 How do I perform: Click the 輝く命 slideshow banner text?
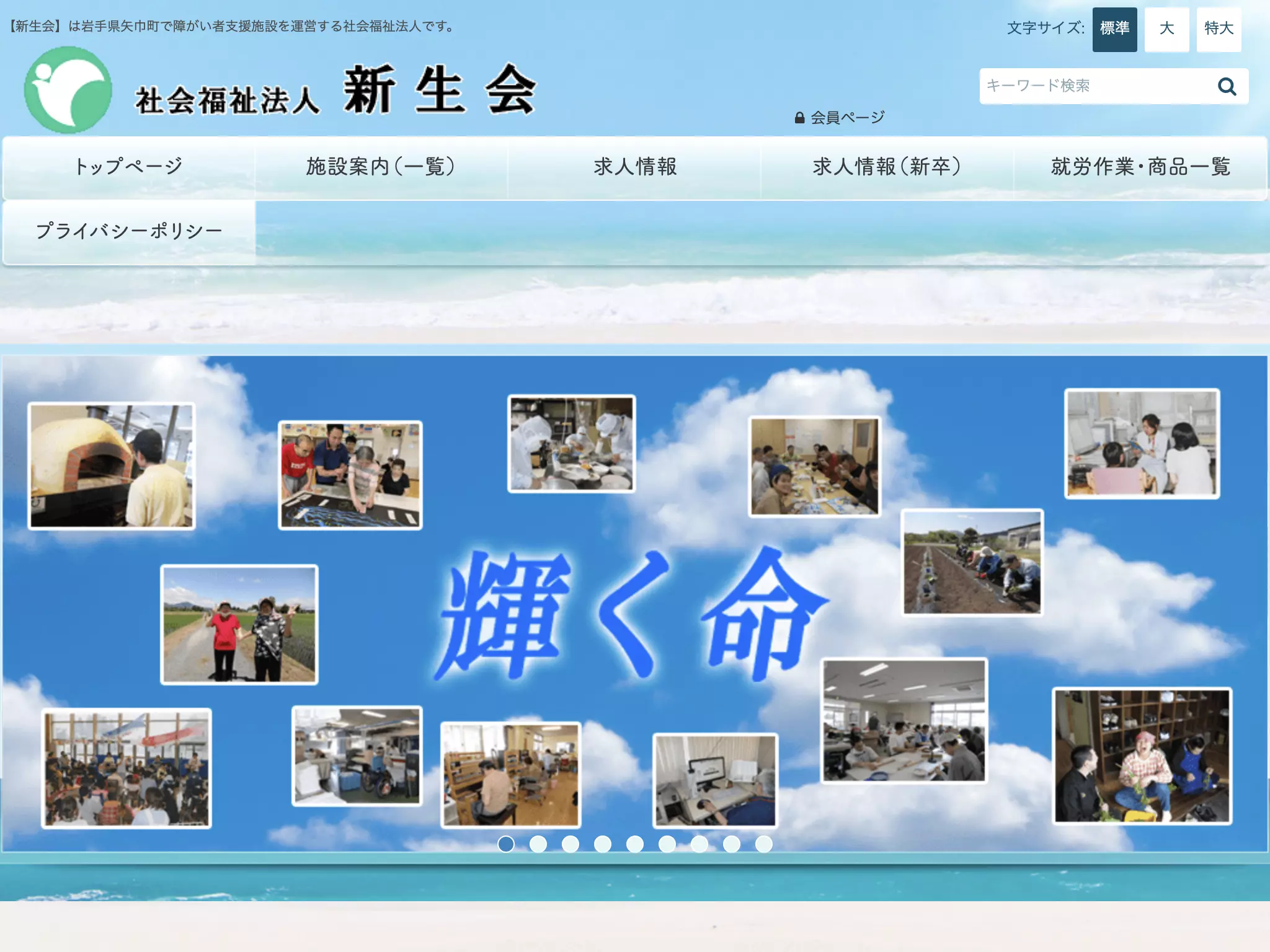[631, 615]
